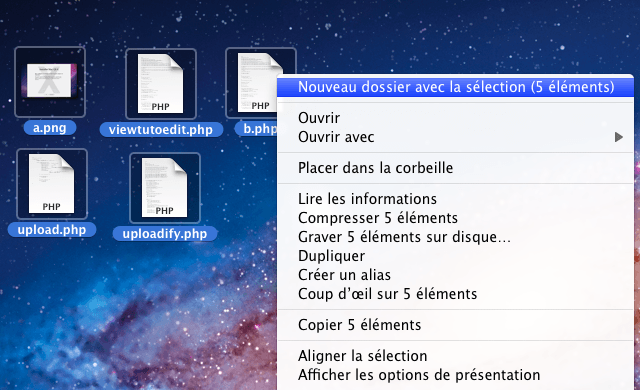Choose Nouveau dossier avec la sélection
This screenshot has height=390, width=640.
click(456, 87)
